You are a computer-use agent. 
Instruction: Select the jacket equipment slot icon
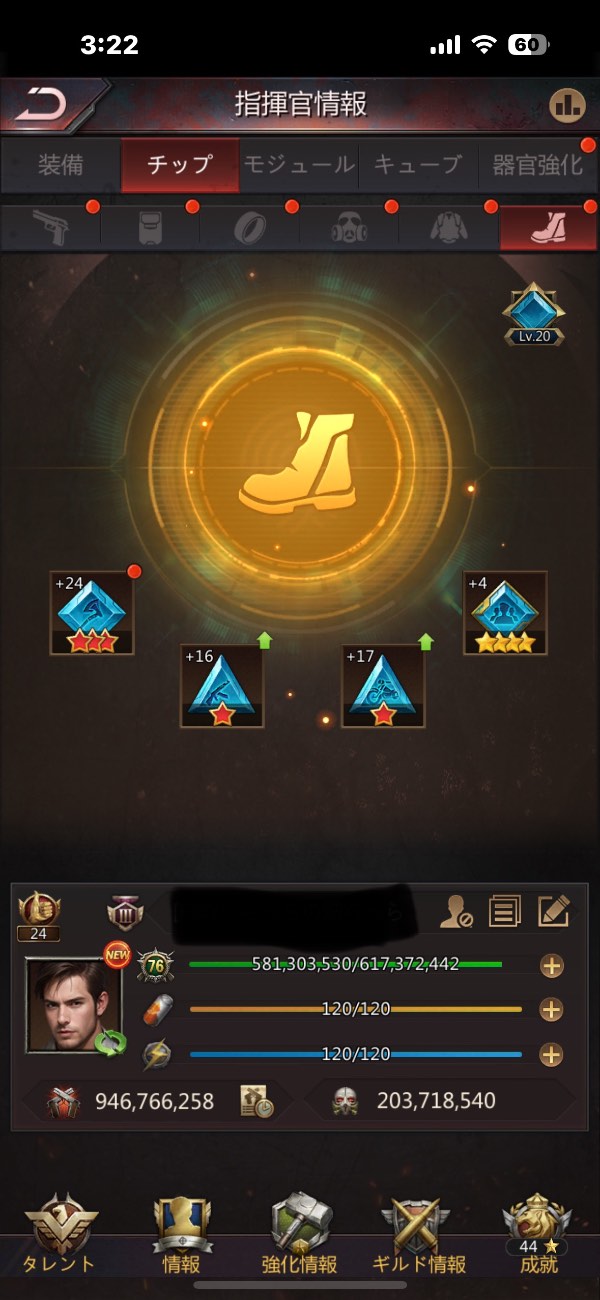pos(448,227)
